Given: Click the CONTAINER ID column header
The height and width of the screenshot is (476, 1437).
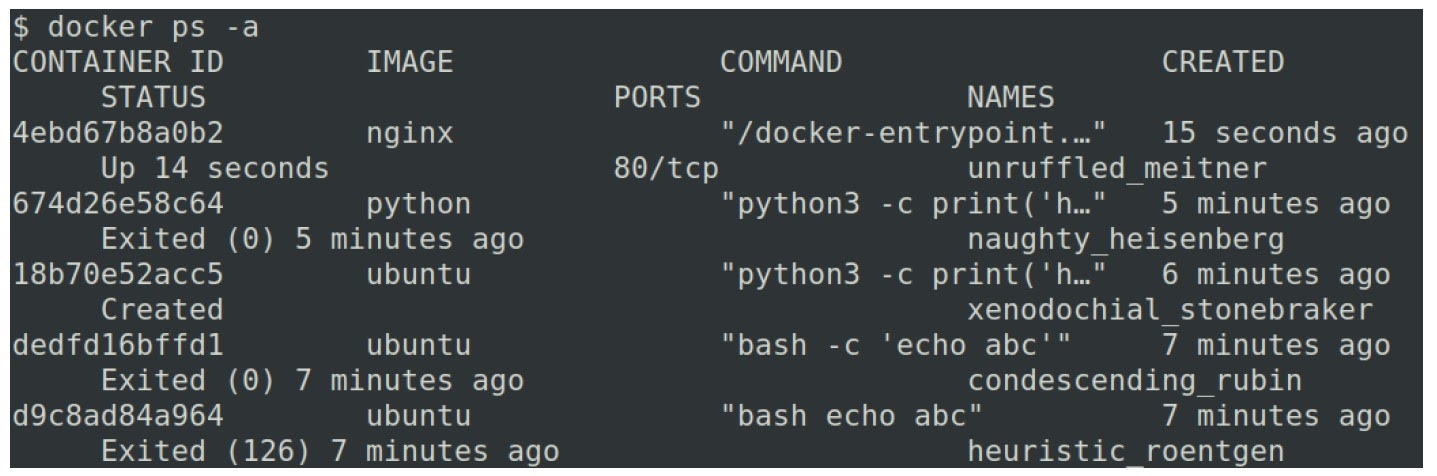Looking at the screenshot, I should pyautogui.click(x=118, y=62).
